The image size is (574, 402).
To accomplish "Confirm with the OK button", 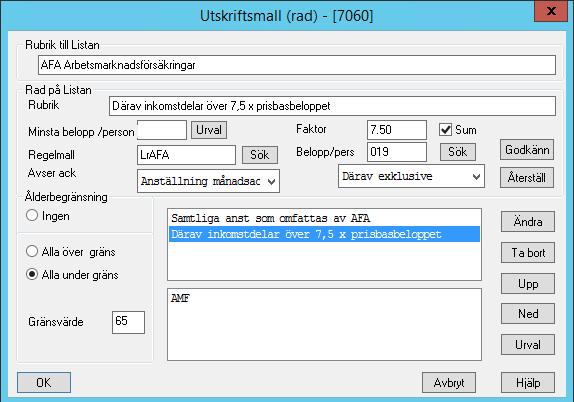I will click(x=44, y=383).
